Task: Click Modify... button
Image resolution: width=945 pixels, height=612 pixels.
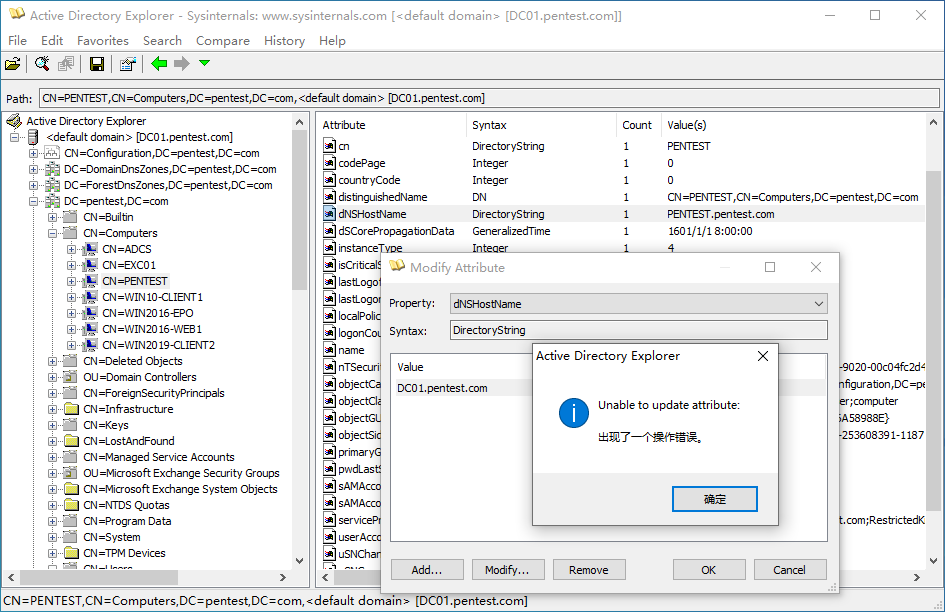Action: (507, 570)
